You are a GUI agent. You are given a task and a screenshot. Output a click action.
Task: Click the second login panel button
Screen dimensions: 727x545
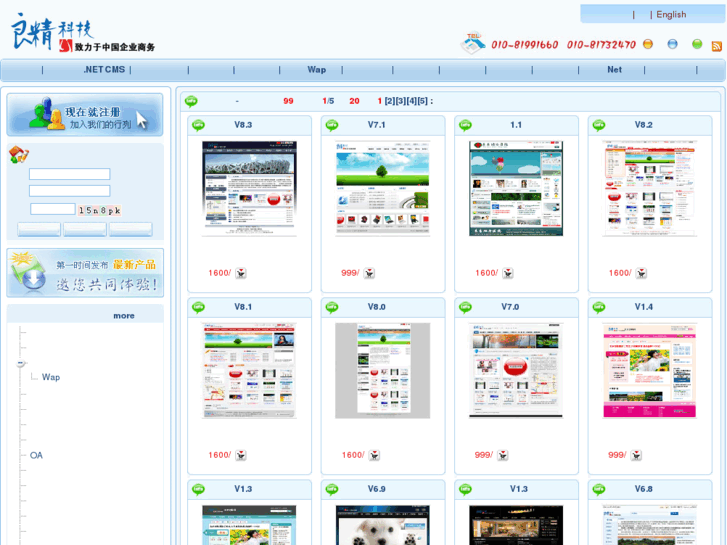click(x=85, y=229)
